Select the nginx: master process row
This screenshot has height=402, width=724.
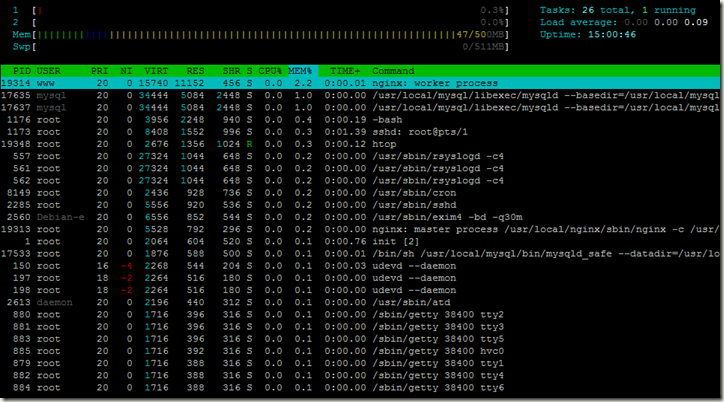tap(360, 229)
